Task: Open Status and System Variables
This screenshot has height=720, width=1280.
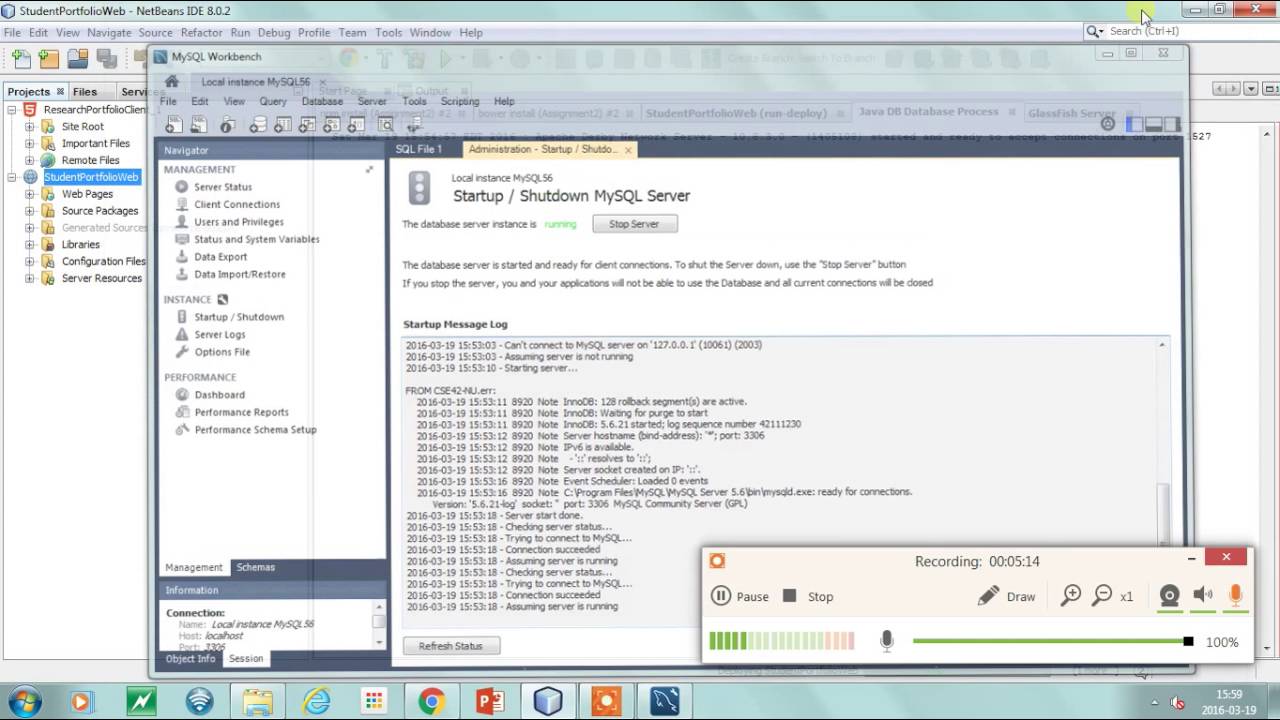Action: tap(257, 239)
